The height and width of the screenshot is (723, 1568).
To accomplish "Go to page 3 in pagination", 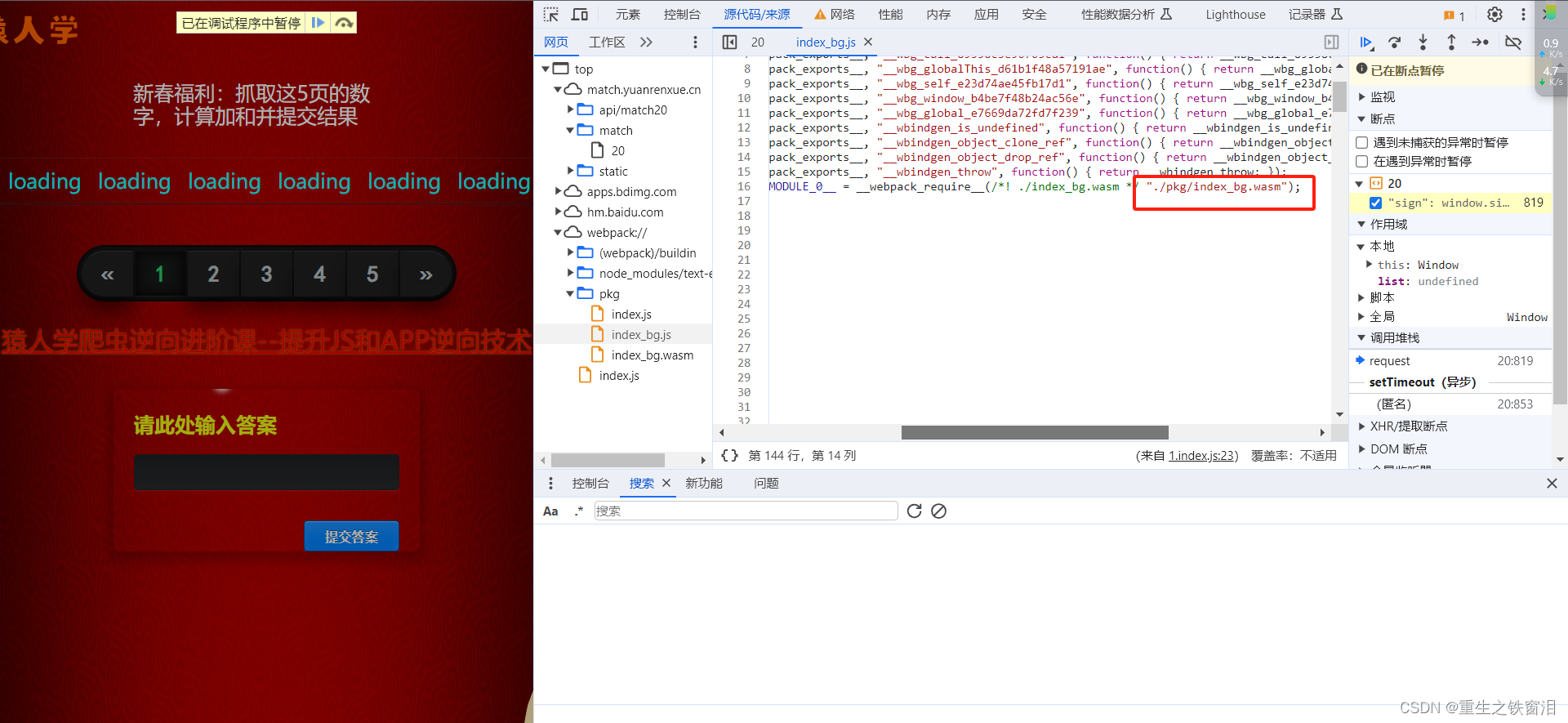I will click(266, 274).
